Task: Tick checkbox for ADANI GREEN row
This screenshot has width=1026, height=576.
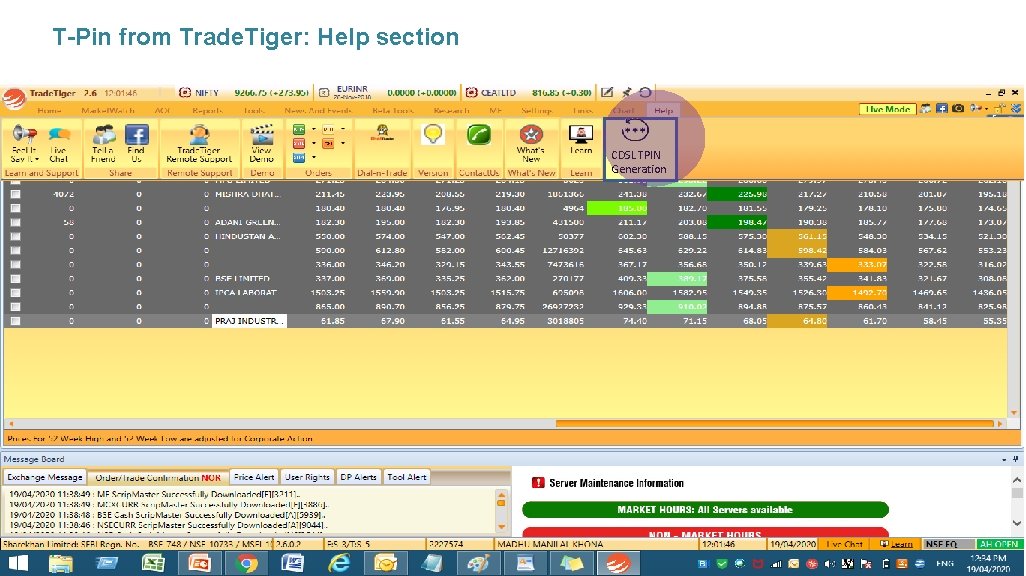Action: 15,223
